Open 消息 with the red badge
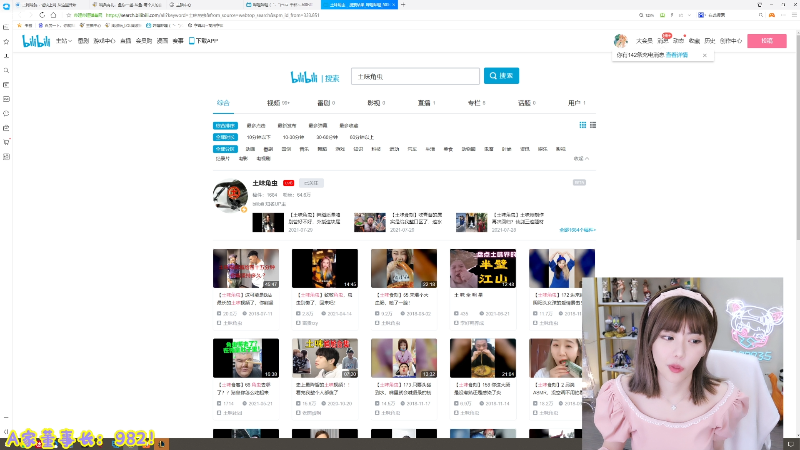The height and width of the screenshot is (450, 800). click(x=663, y=40)
